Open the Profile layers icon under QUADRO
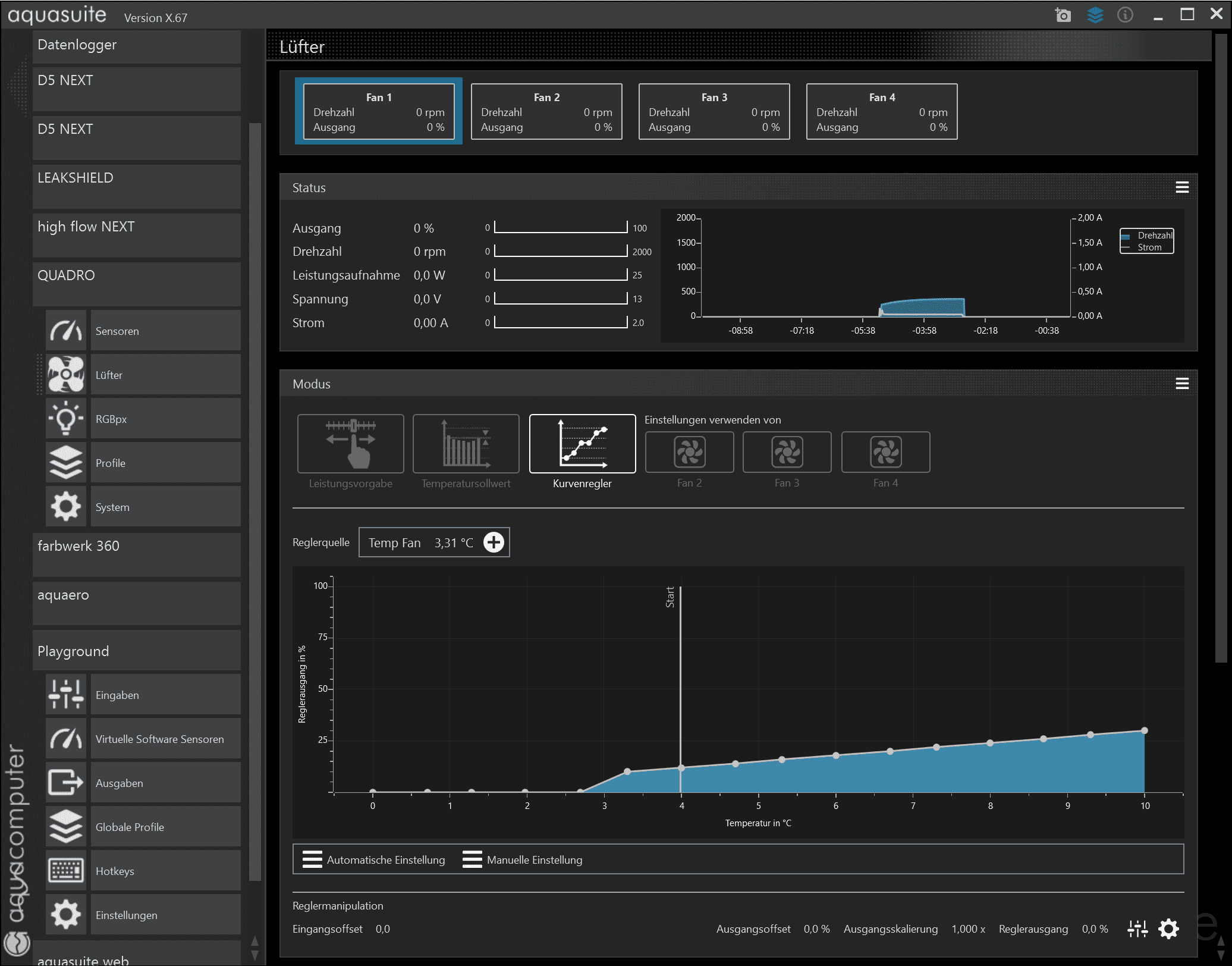Image resolution: width=1232 pixels, height=966 pixels. 66,463
